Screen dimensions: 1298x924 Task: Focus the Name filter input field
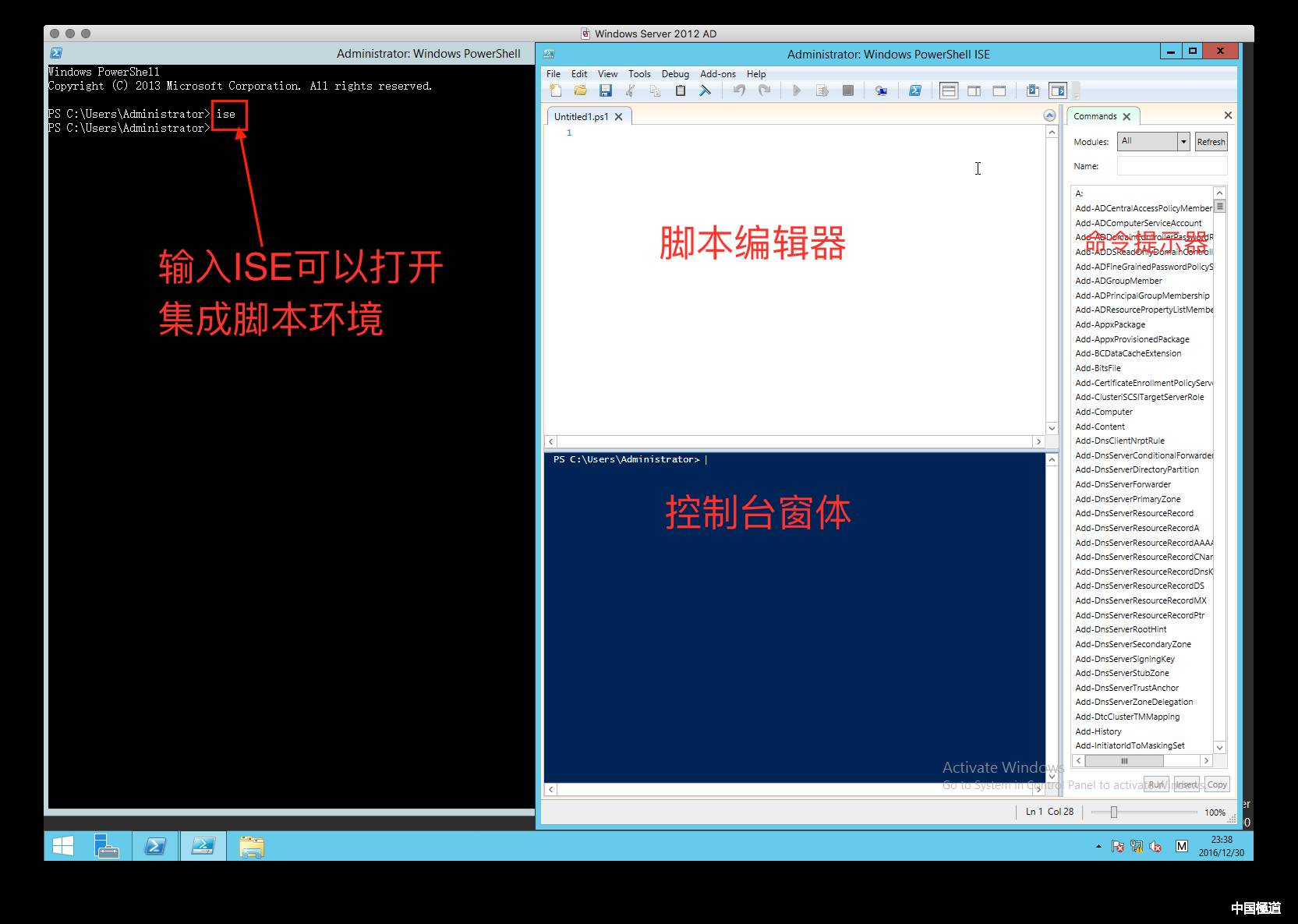1172,165
